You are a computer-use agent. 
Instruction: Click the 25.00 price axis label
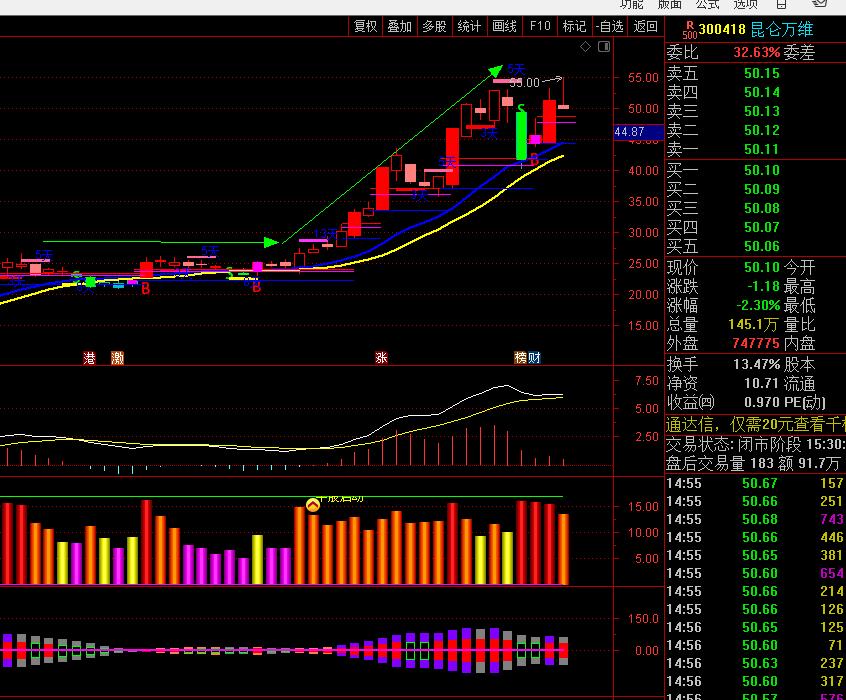(x=643, y=264)
